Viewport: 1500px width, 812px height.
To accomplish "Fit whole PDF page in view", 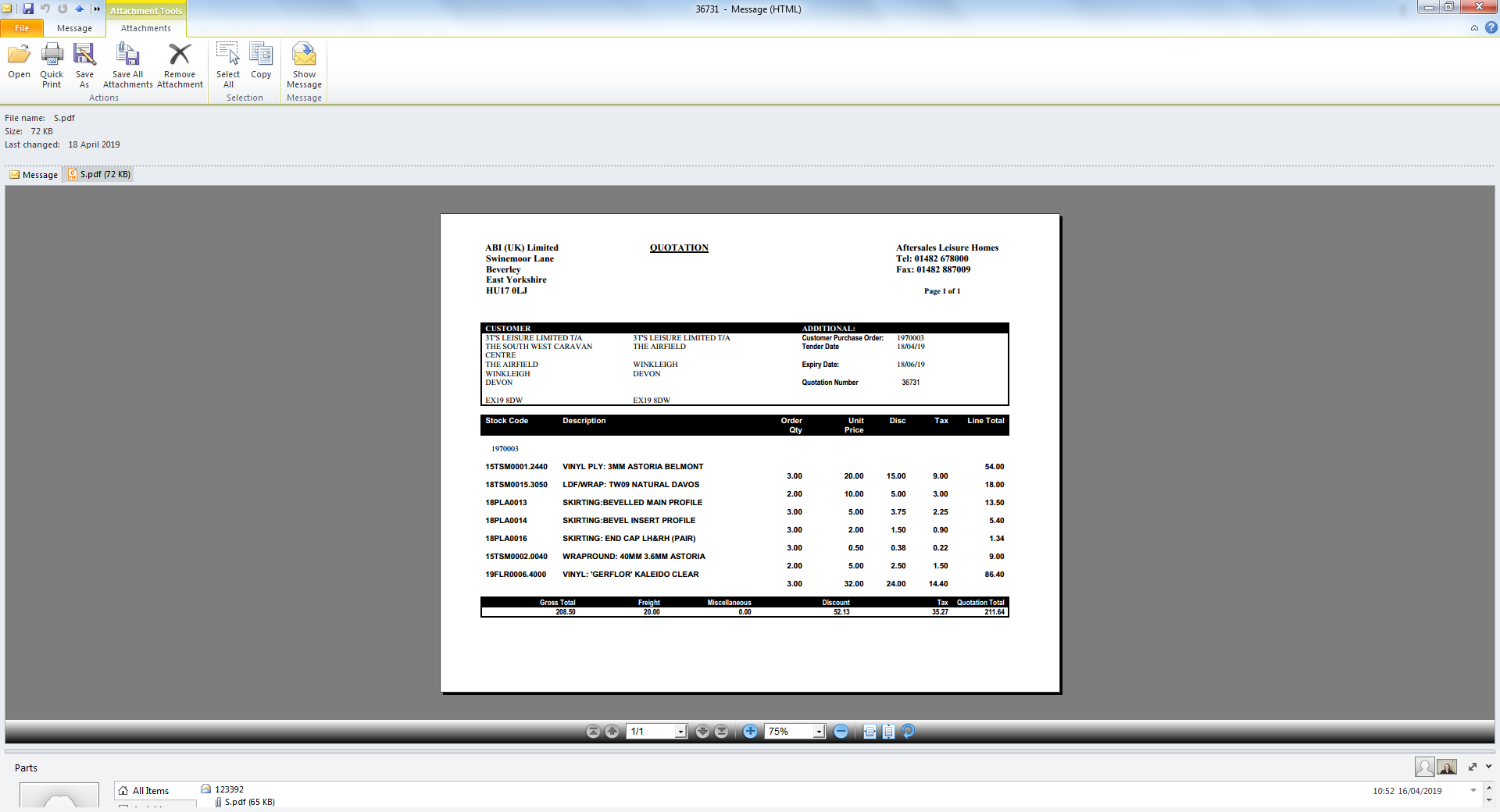I will point(888,732).
